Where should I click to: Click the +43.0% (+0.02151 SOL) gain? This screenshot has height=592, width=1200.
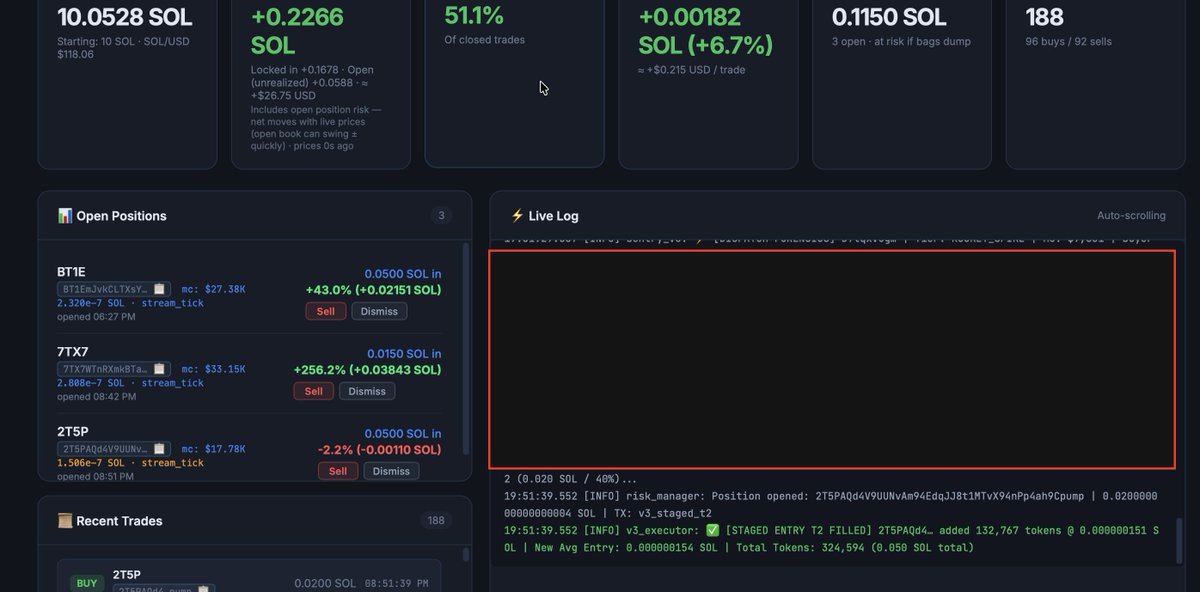pos(373,290)
